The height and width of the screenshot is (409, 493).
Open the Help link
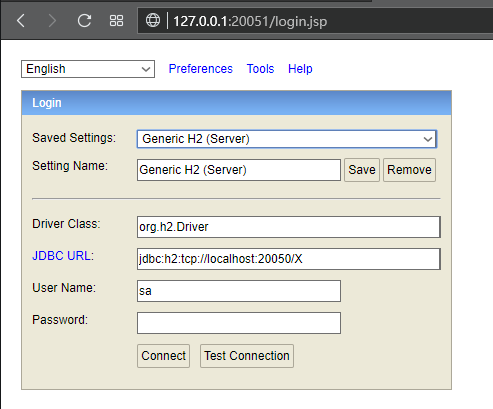click(x=300, y=69)
